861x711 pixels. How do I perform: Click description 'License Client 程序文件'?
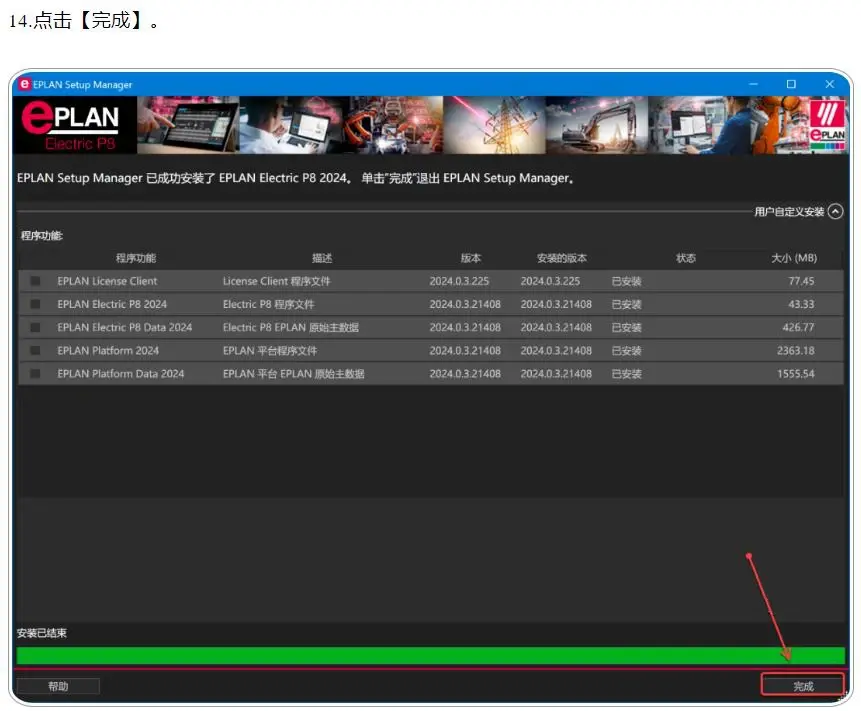[x=277, y=281]
